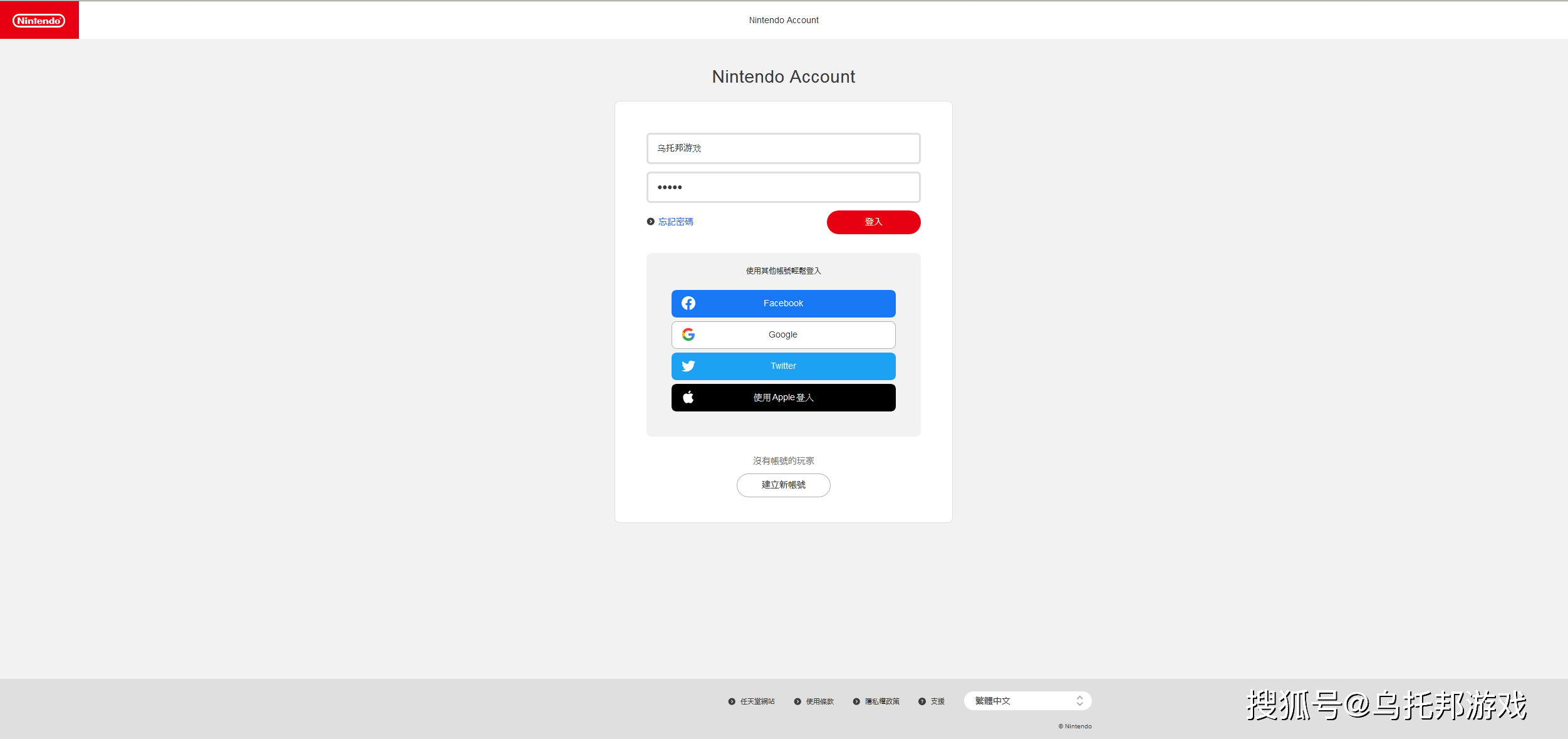Click the Nintendo logo in the header
1568x739 pixels.
click(x=39, y=21)
